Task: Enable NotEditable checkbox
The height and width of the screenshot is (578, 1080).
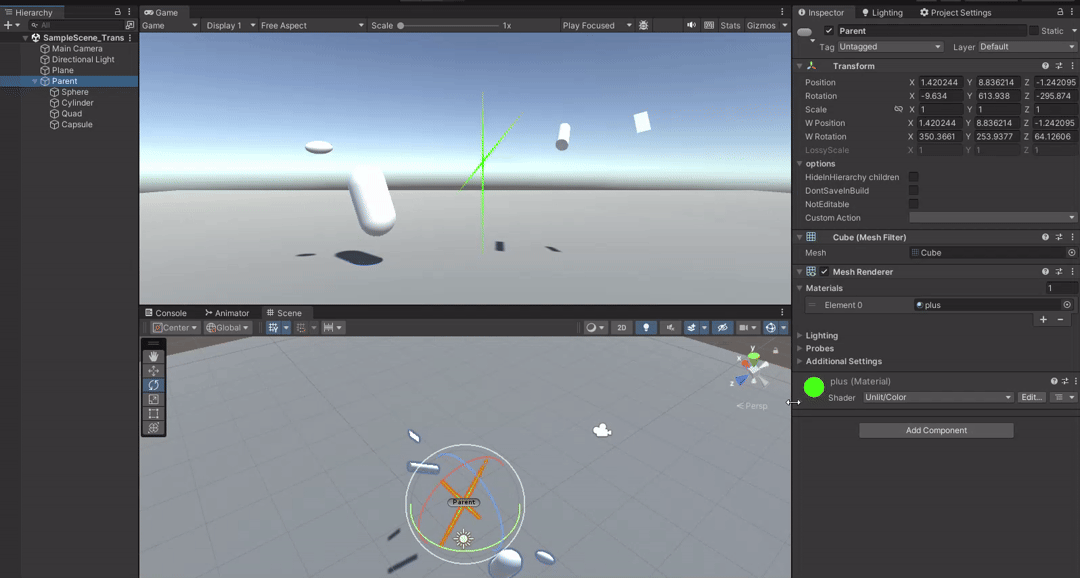Action: 913,204
